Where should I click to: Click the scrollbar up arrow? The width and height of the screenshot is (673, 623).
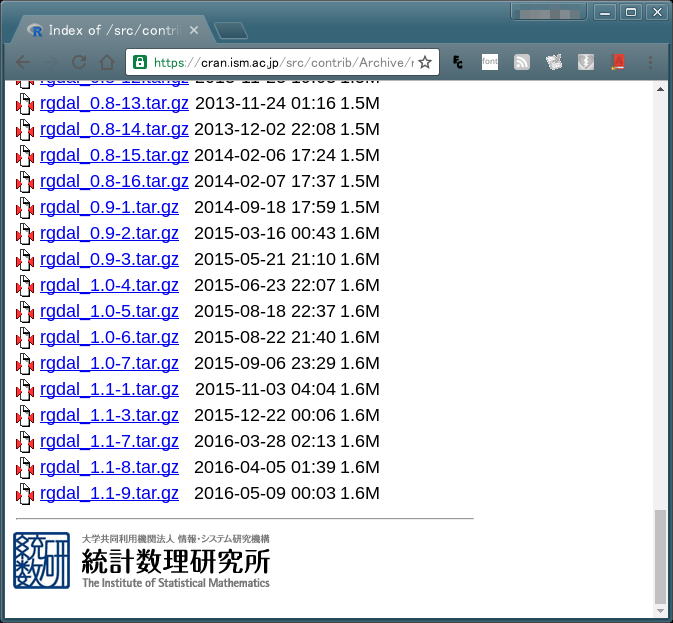tap(660, 89)
